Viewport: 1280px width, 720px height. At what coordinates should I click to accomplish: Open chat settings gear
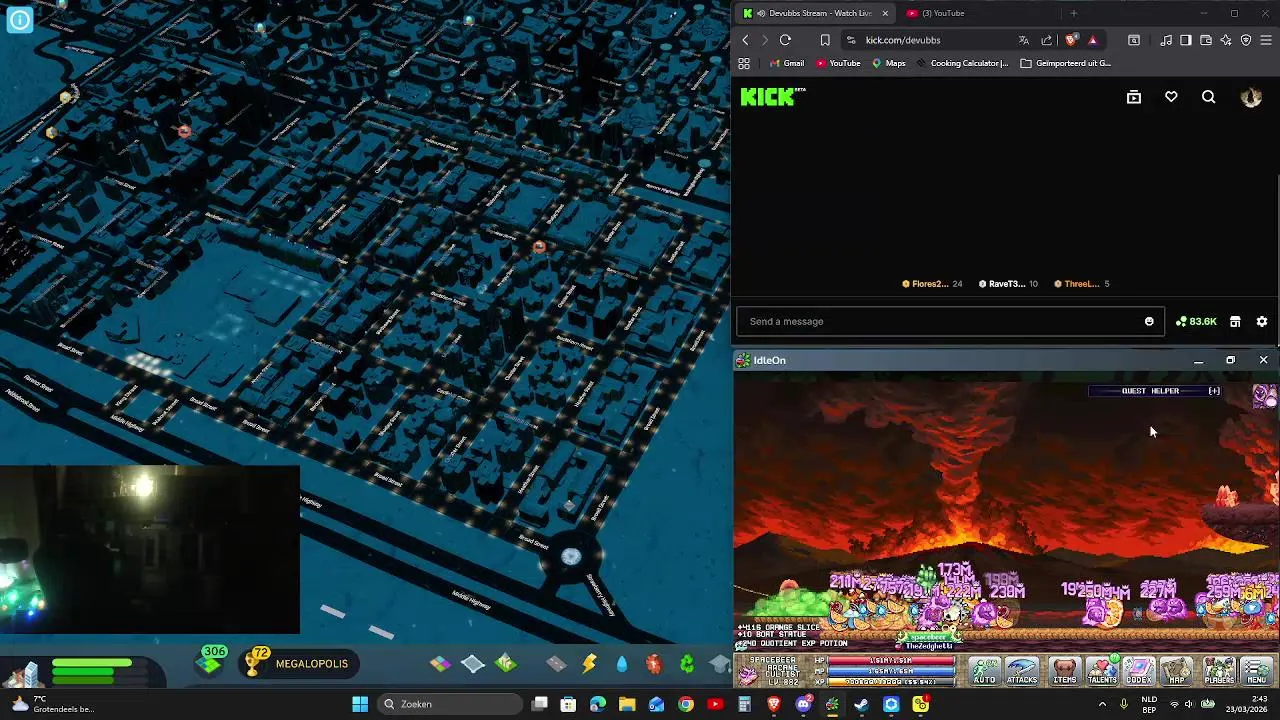(1262, 321)
